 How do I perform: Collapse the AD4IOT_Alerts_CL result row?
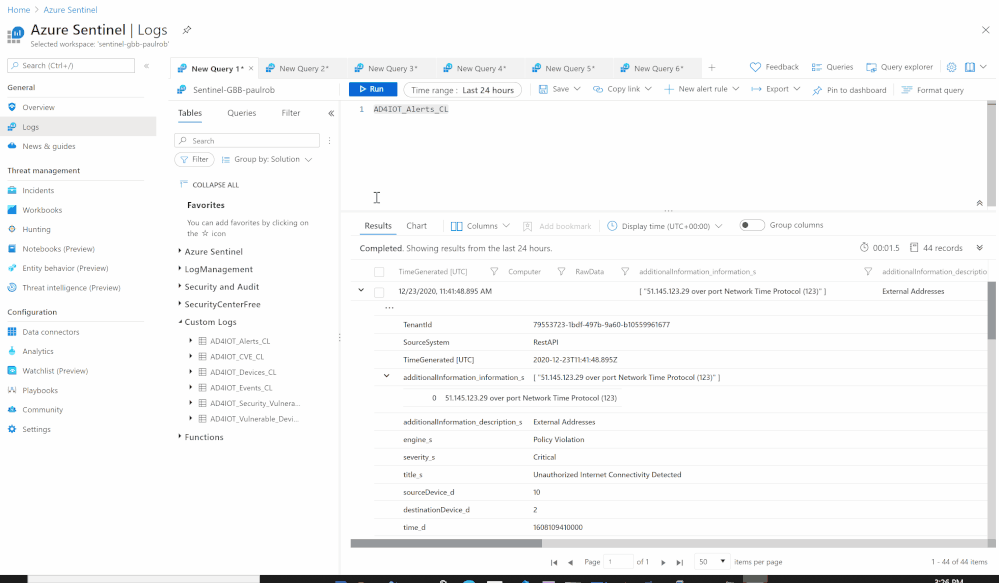coord(361,291)
